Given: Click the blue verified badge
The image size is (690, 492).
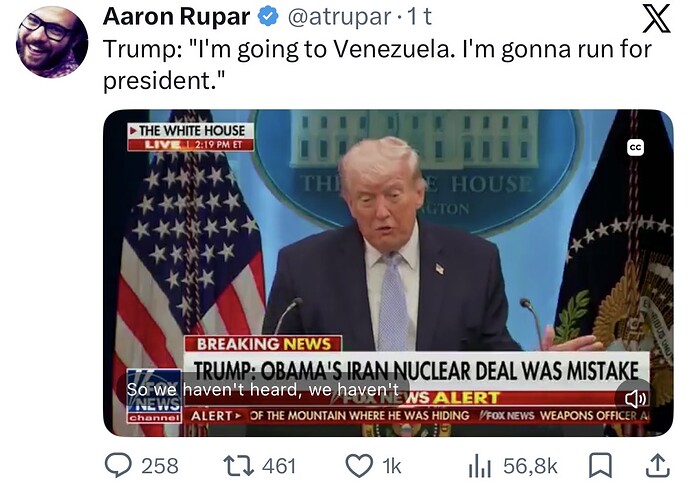Looking at the screenshot, I should point(268,17).
